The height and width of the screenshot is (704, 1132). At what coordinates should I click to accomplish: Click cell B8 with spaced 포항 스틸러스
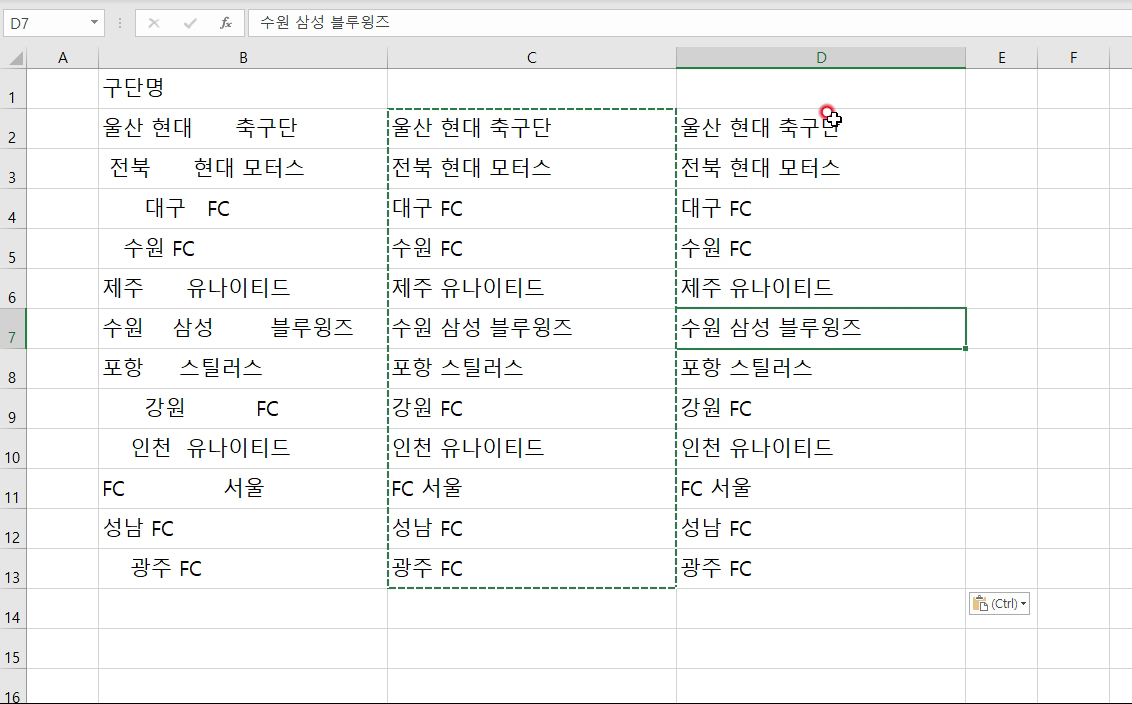click(243, 369)
